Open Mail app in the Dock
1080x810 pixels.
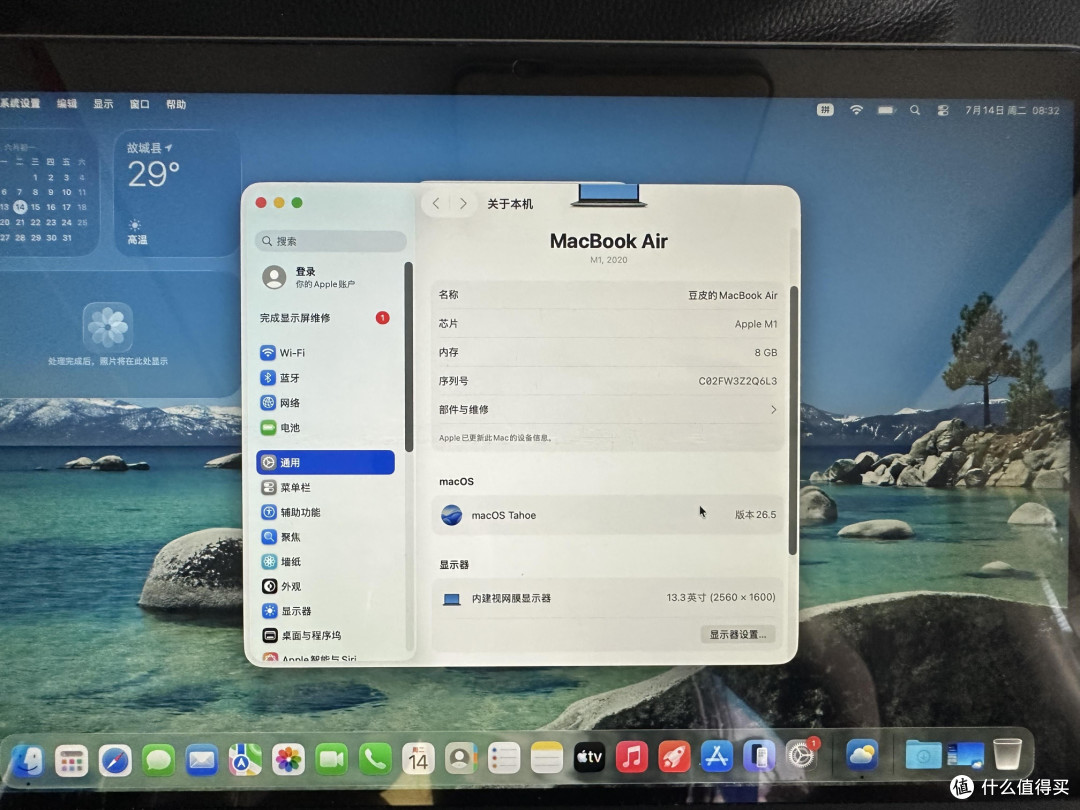point(201,760)
